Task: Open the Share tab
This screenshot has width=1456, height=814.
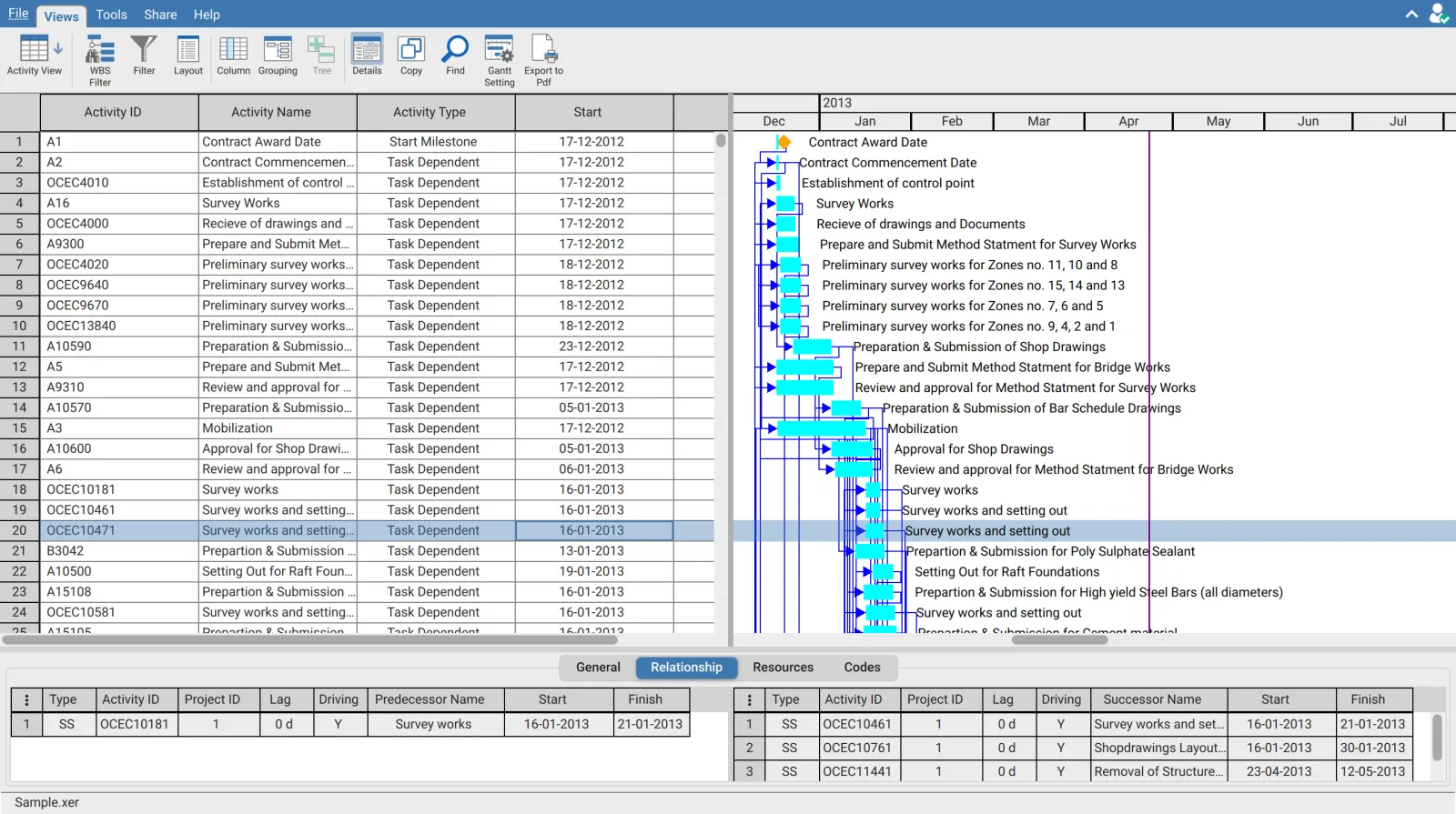Action: click(160, 15)
